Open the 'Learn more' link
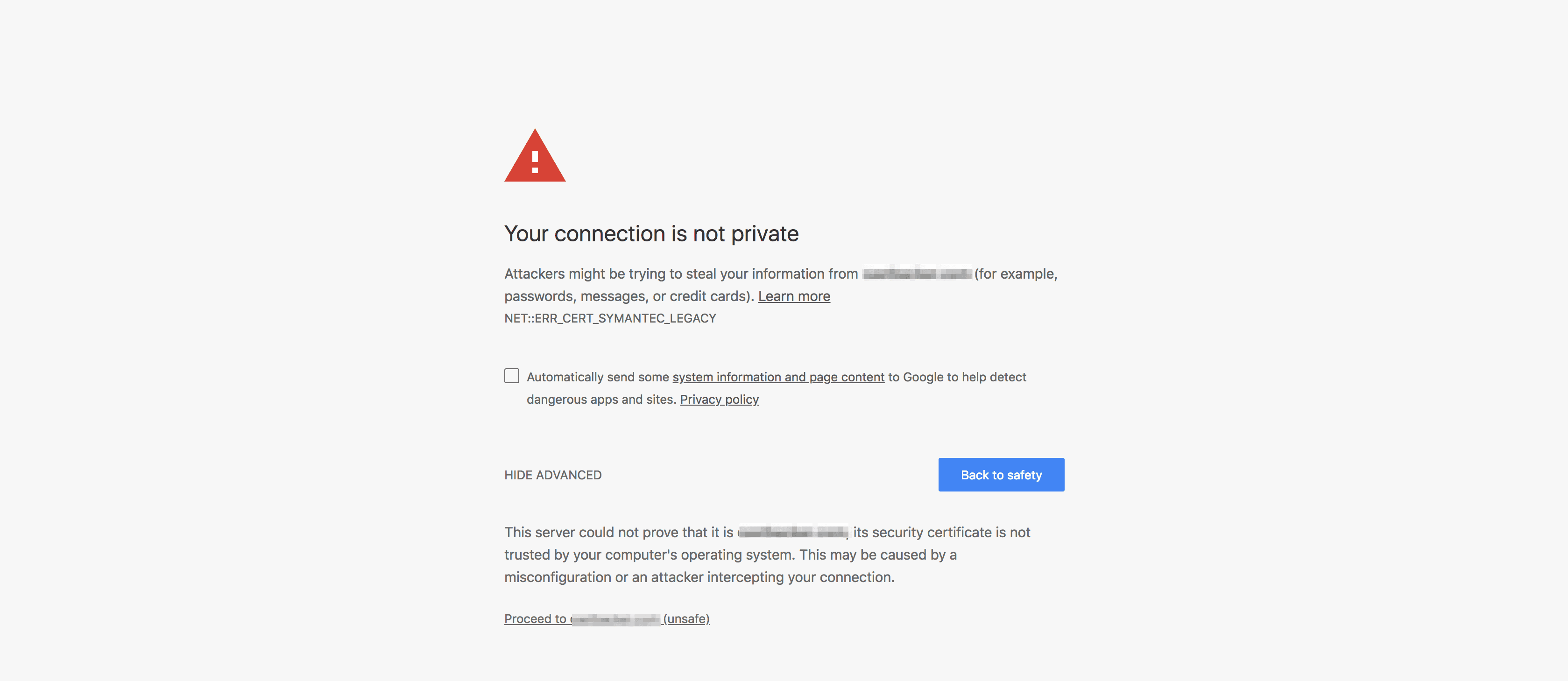Image resolution: width=1568 pixels, height=681 pixels. pyautogui.click(x=794, y=296)
